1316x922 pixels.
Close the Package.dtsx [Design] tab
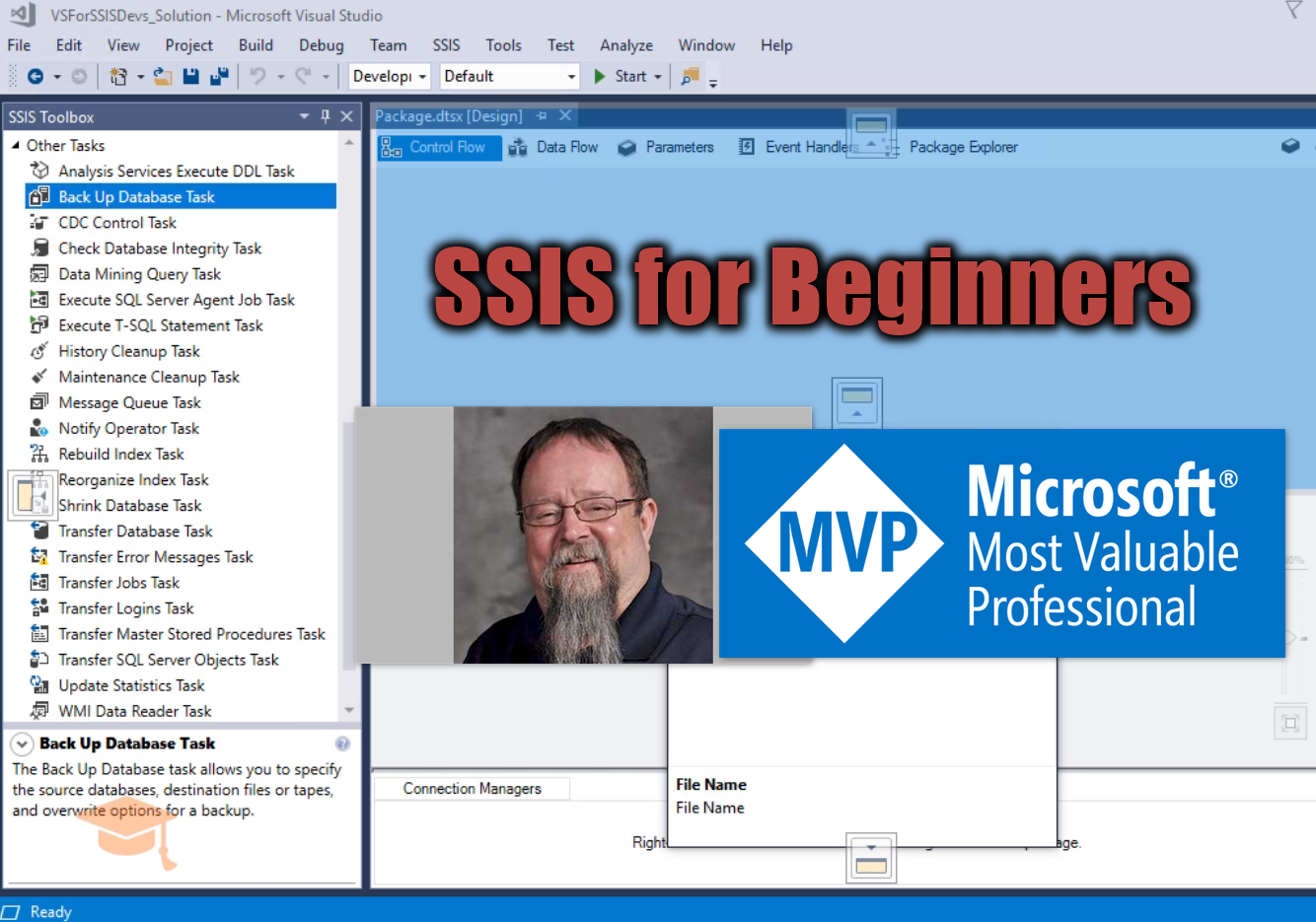(x=565, y=115)
